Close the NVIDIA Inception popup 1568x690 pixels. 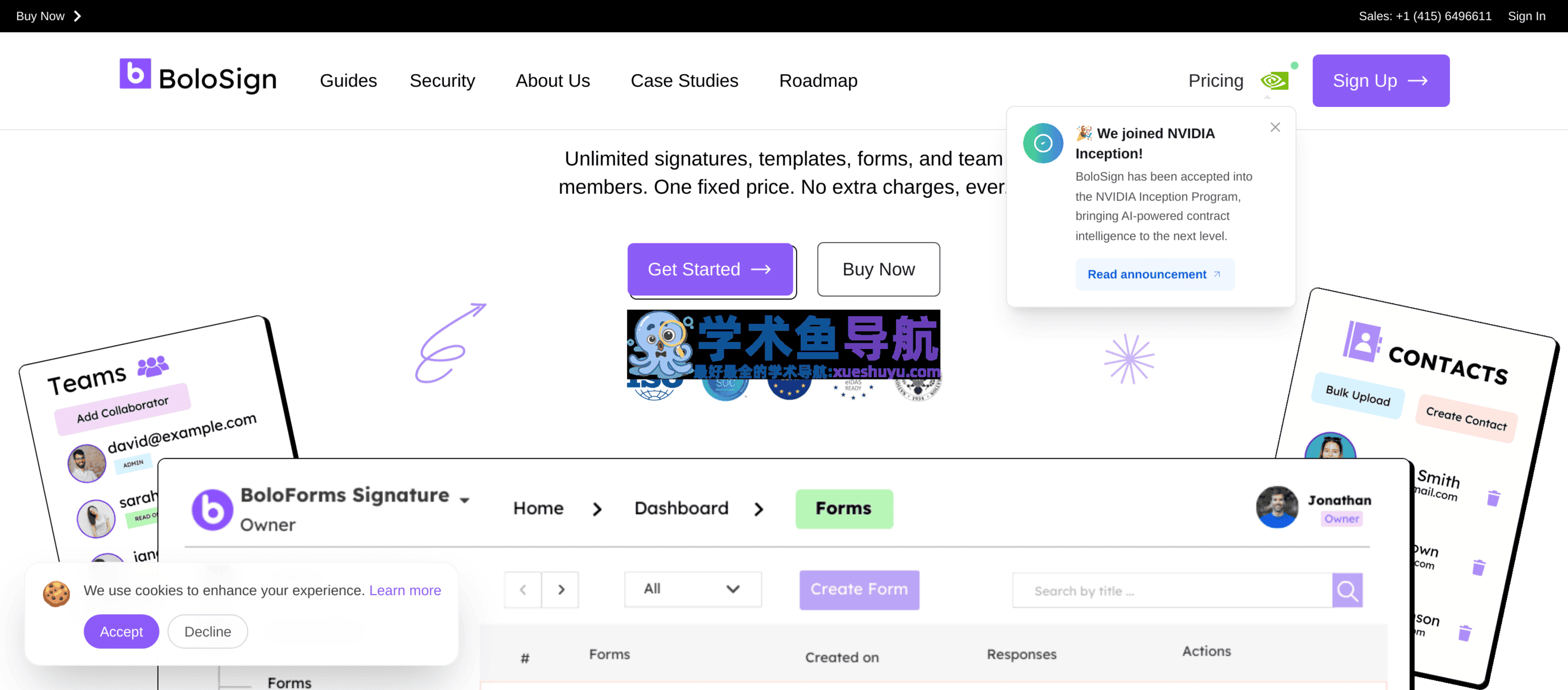1275,127
